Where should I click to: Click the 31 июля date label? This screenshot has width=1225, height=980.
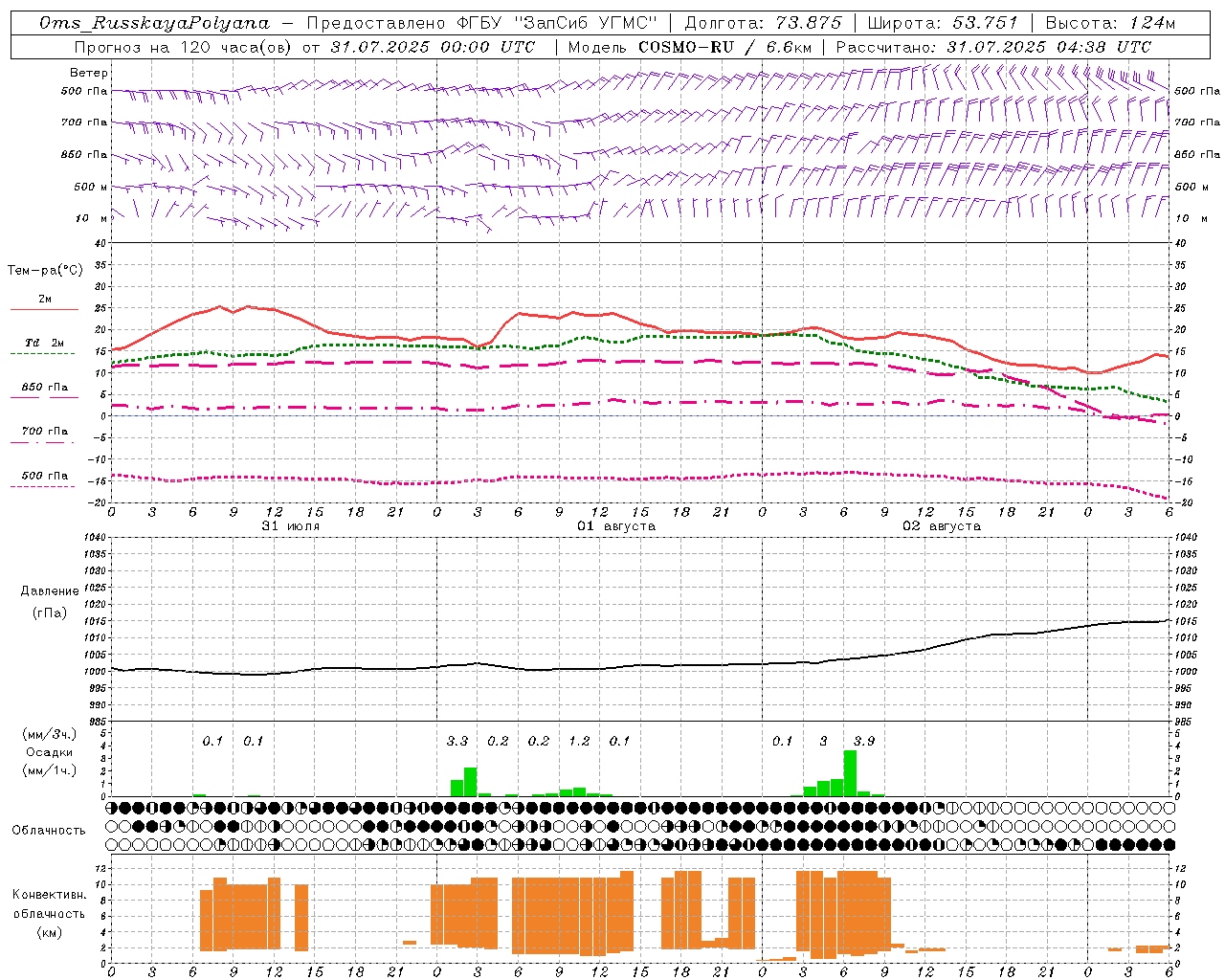(291, 526)
